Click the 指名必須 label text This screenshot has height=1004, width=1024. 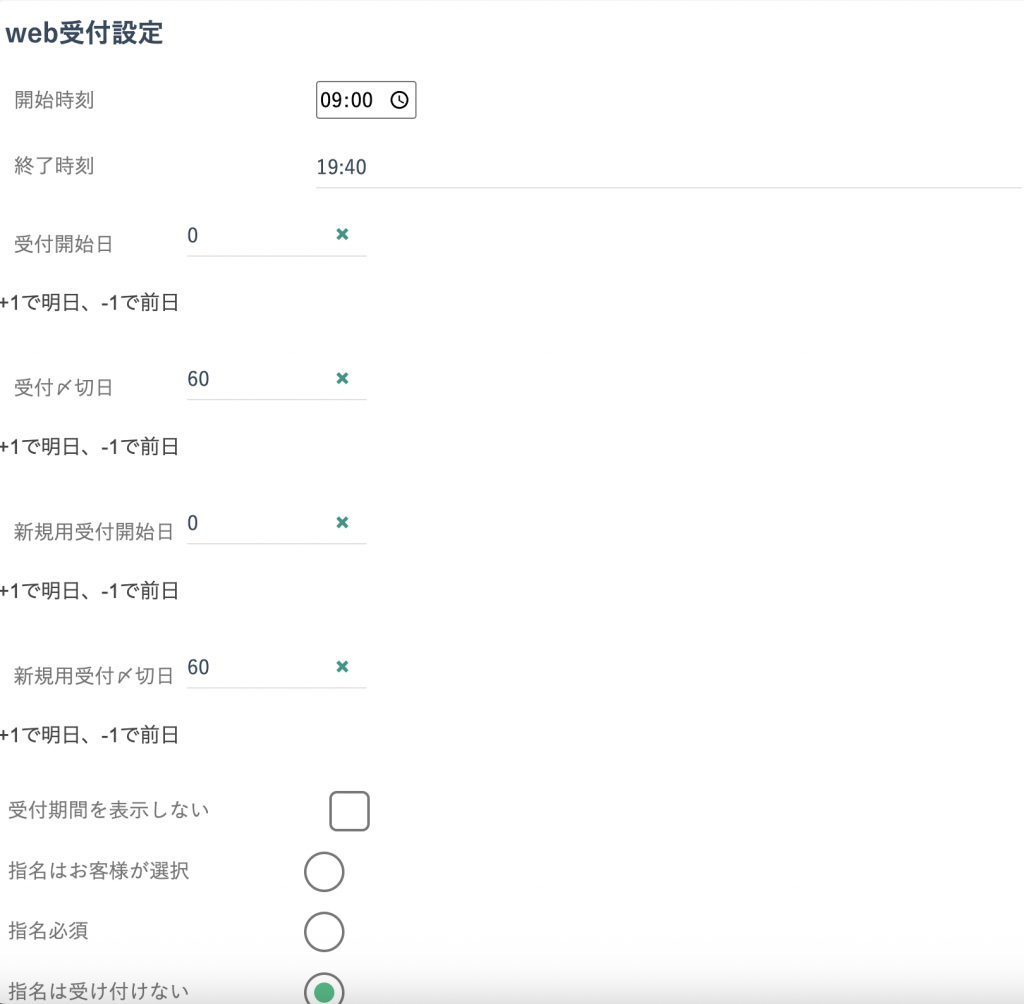(48, 931)
